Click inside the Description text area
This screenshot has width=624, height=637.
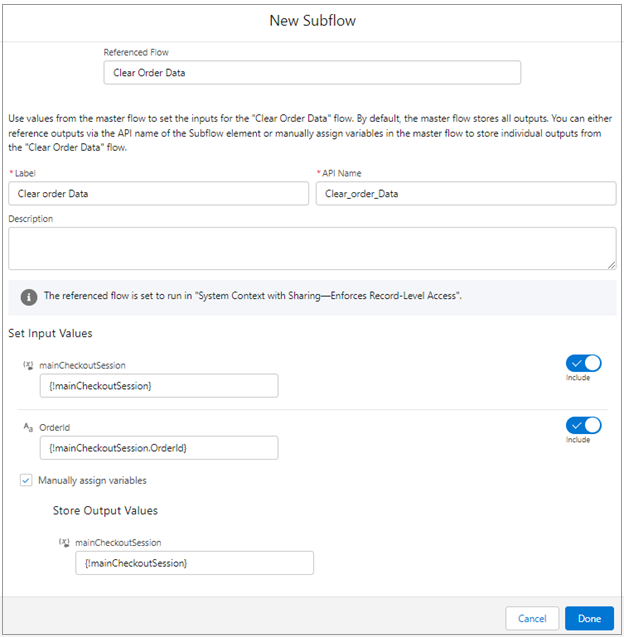click(311, 248)
